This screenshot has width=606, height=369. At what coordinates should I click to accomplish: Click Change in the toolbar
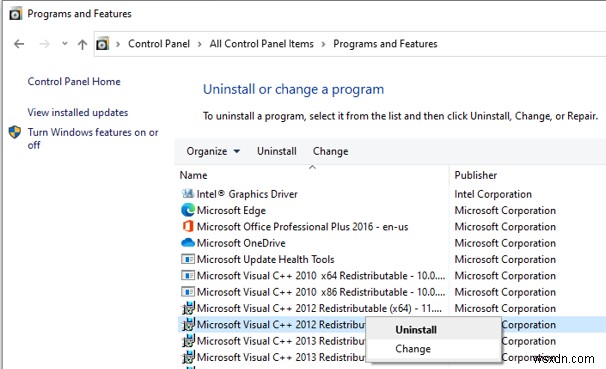coord(330,151)
